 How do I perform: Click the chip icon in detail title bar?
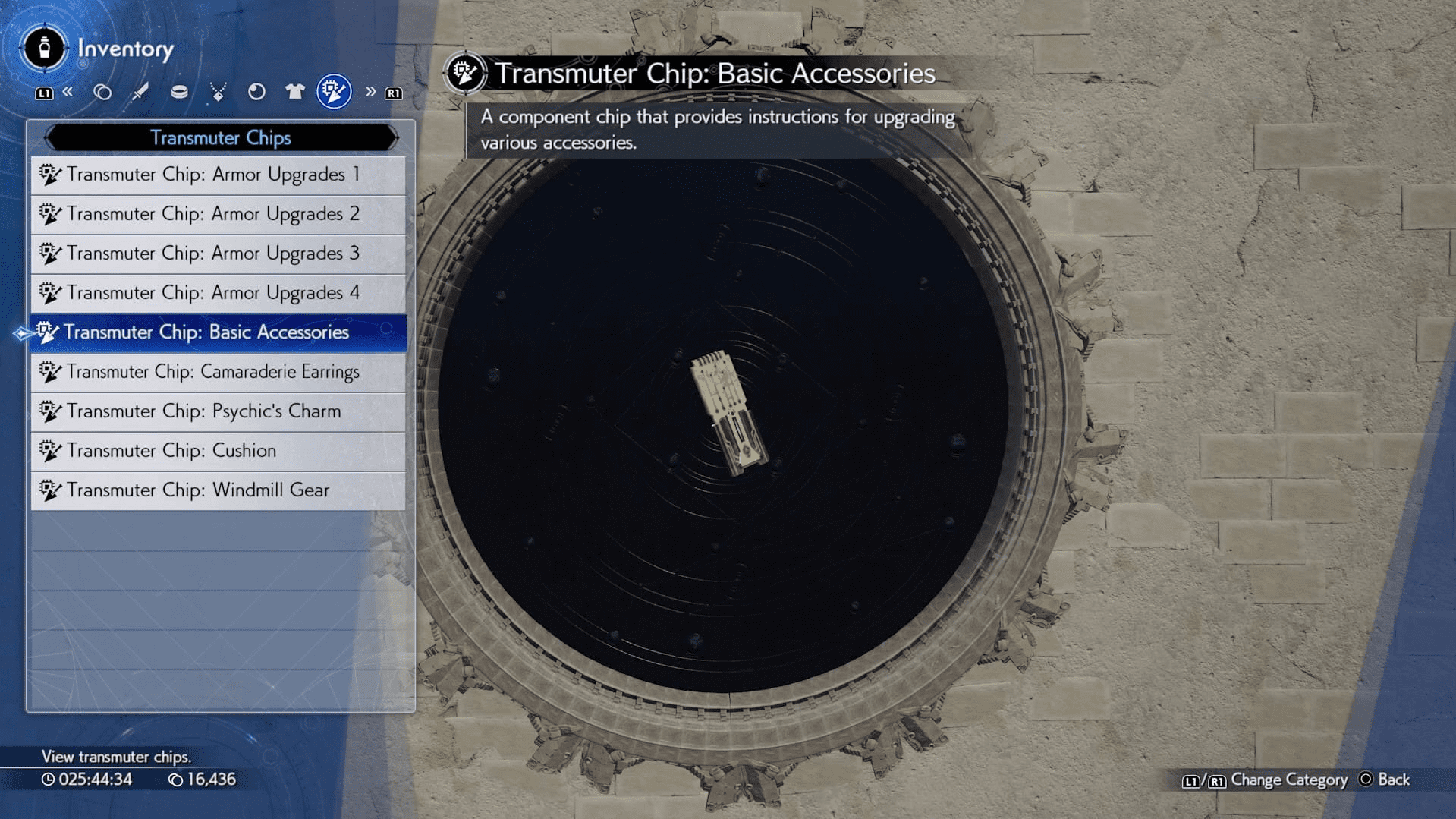click(x=464, y=73)
